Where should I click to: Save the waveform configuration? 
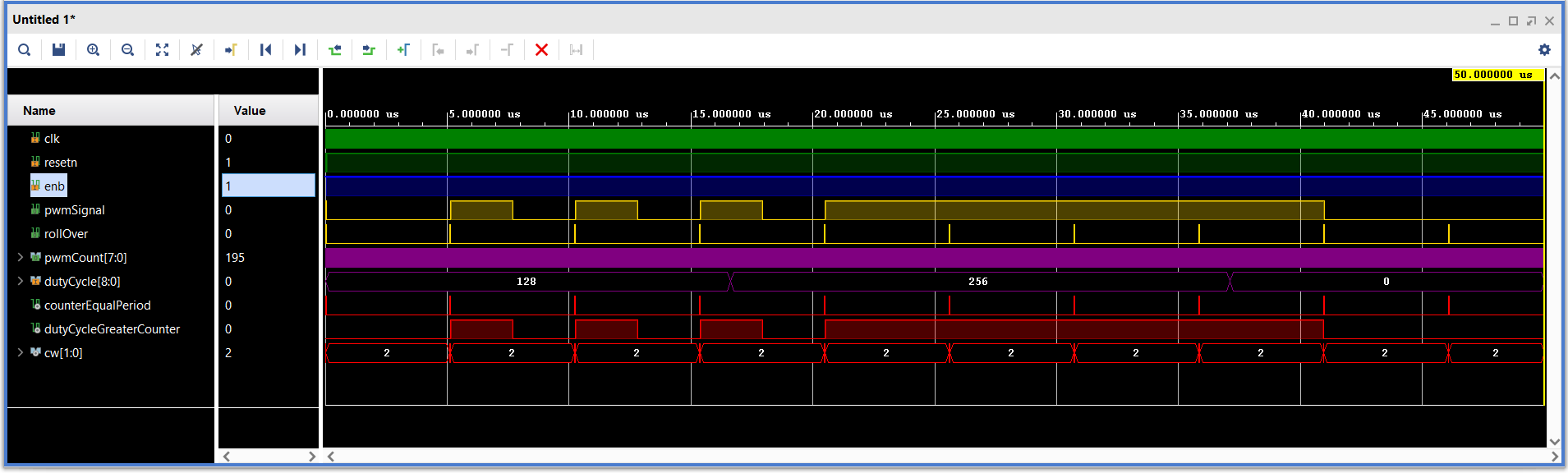[x=58, y=50]
